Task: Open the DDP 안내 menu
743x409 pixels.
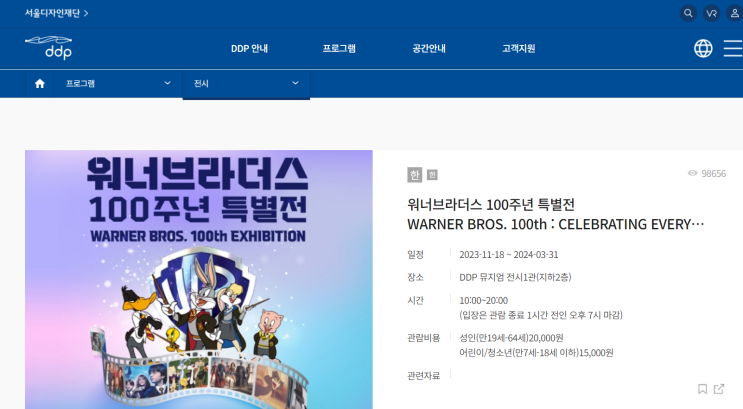Action: (249, 48)
